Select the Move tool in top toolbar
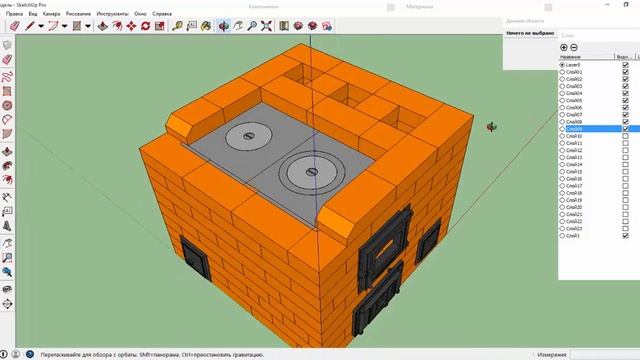Image resolution: width=640 pixels, height=360 pixels. (131, 26)
